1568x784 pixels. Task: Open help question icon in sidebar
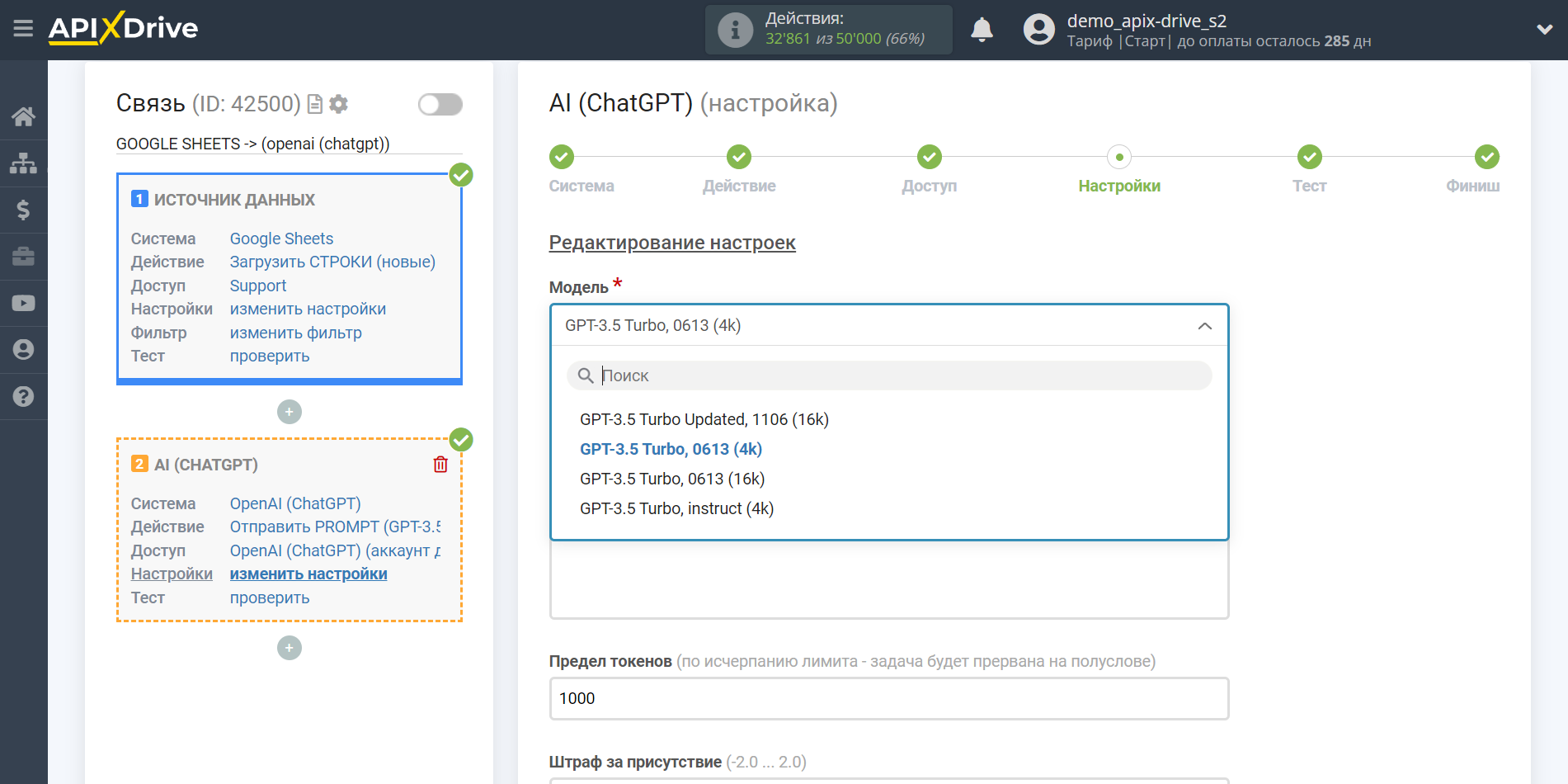coord(23,397)
